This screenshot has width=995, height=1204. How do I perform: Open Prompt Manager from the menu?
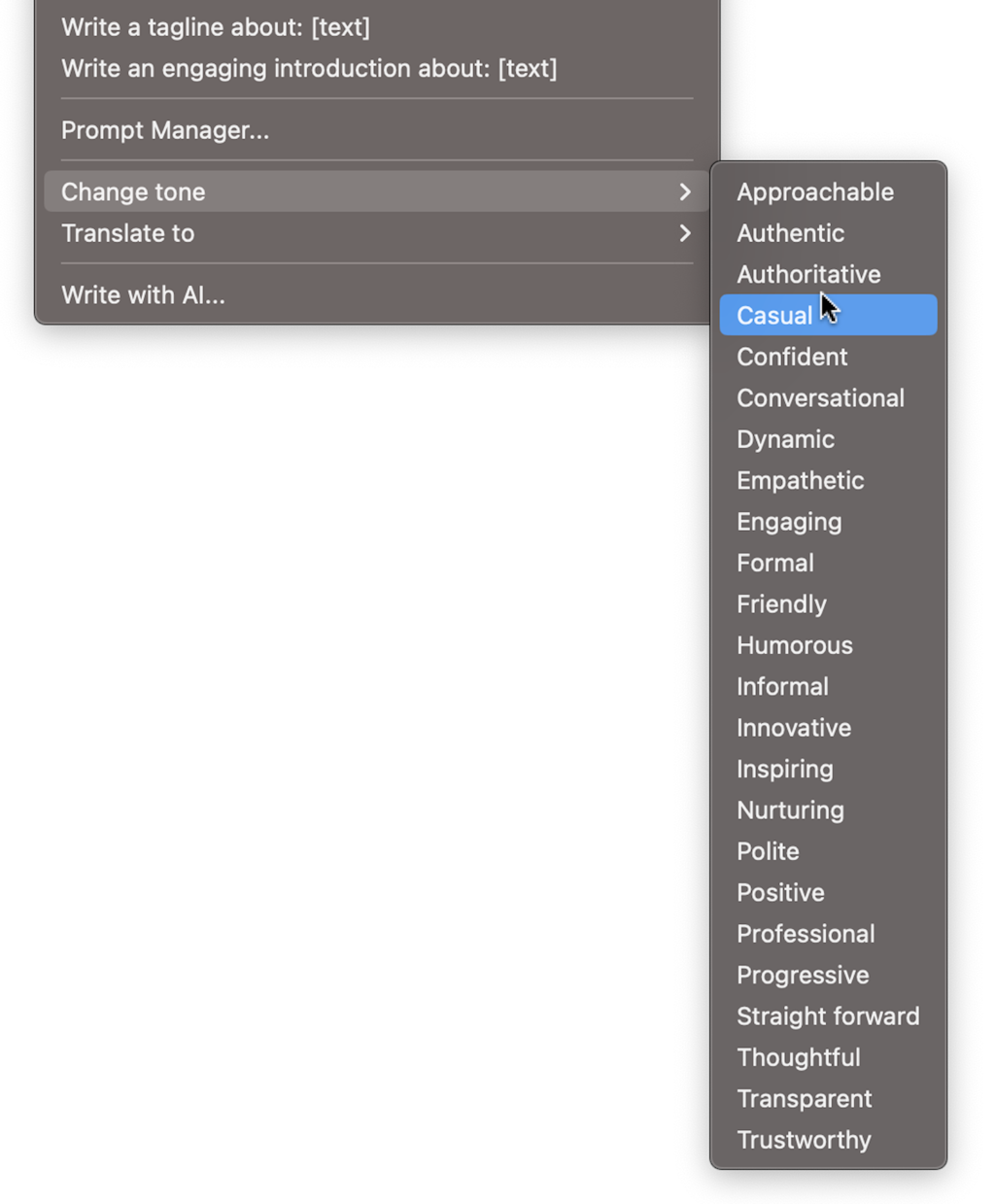point(376,130)
